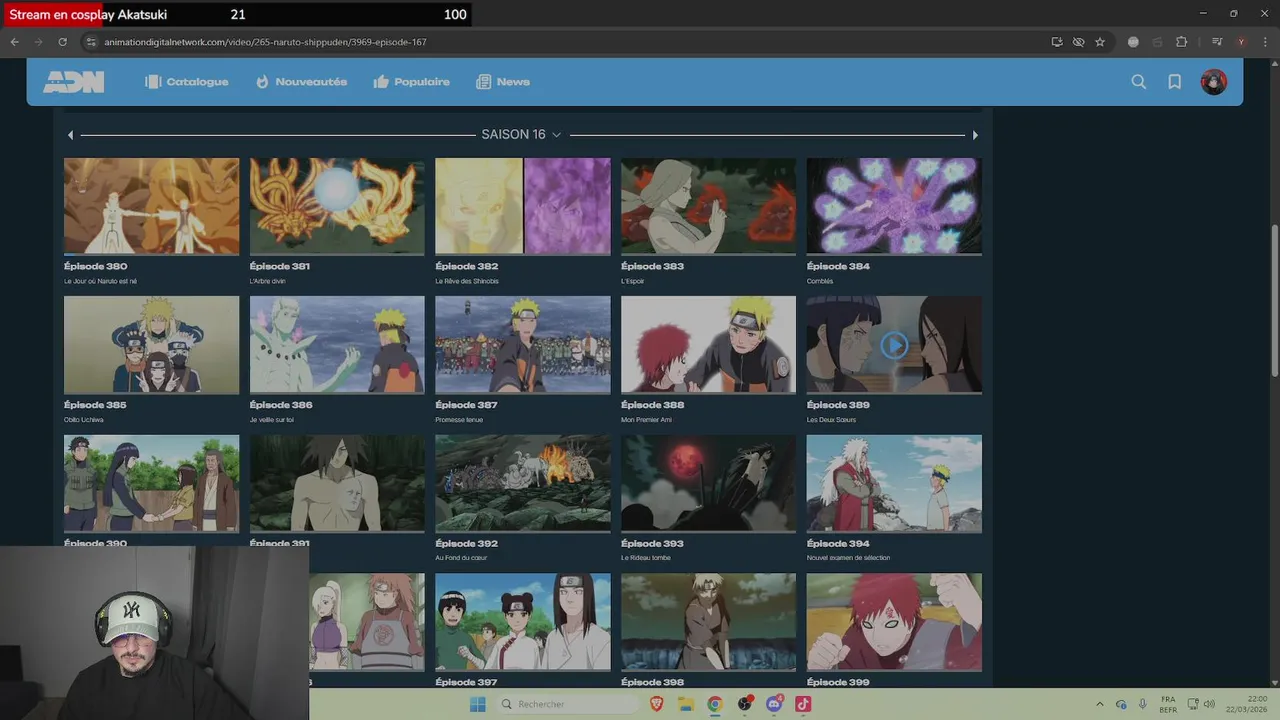Open Épisode 388 thumbnail
Viewport: 1280px width, 720px height.
[x=708, y=345]
